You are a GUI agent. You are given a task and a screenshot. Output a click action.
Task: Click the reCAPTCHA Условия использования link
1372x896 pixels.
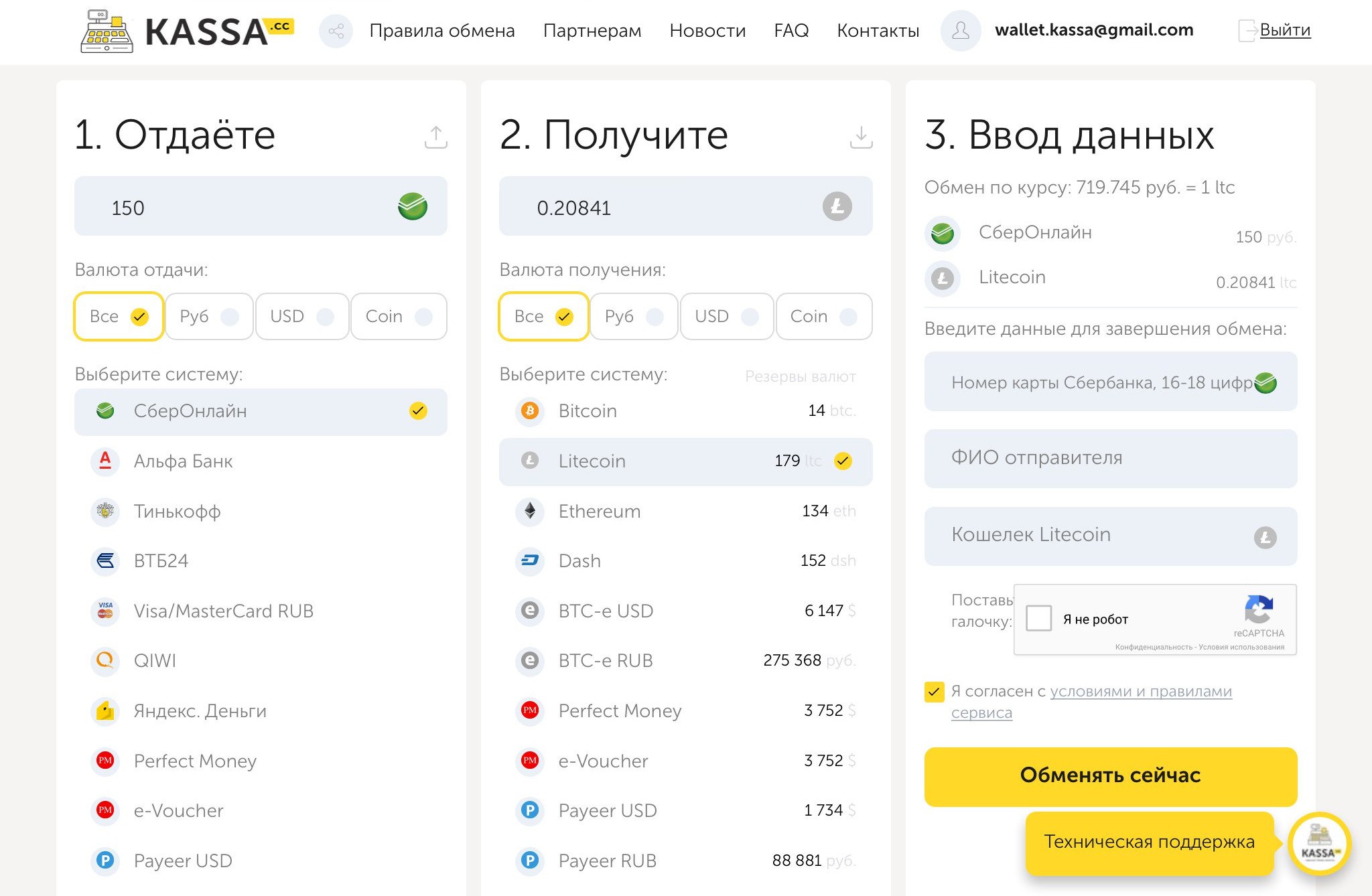(x=1241, y=647)
